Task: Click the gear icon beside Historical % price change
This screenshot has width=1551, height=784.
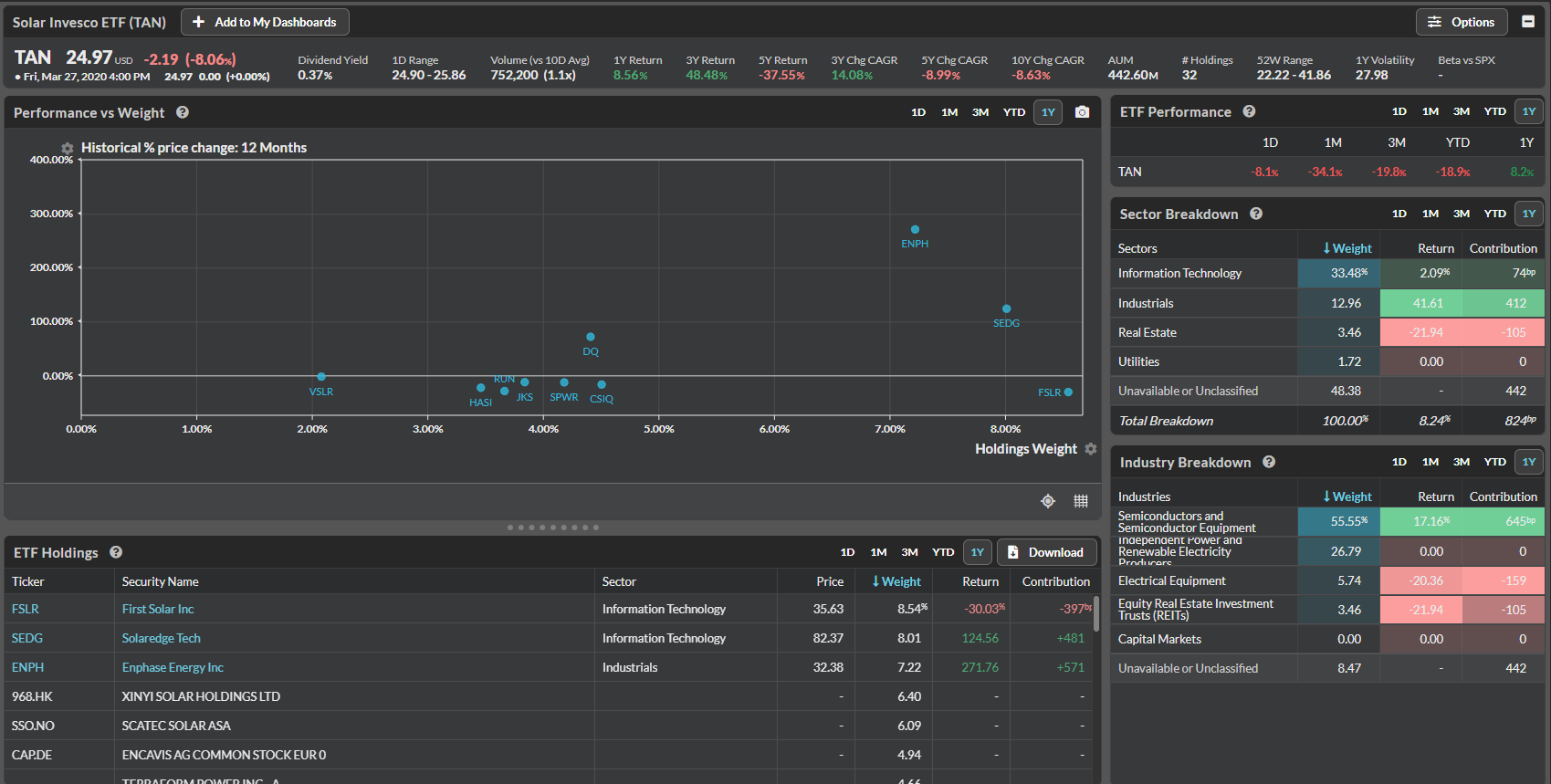Action: click(68, 148)
